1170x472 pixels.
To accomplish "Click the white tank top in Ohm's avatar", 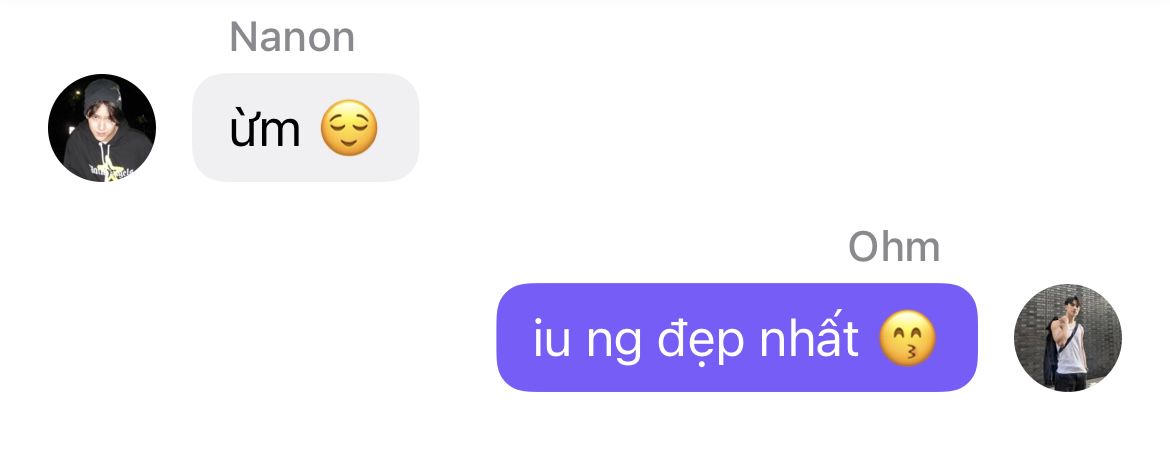I will click(1071, 352).
